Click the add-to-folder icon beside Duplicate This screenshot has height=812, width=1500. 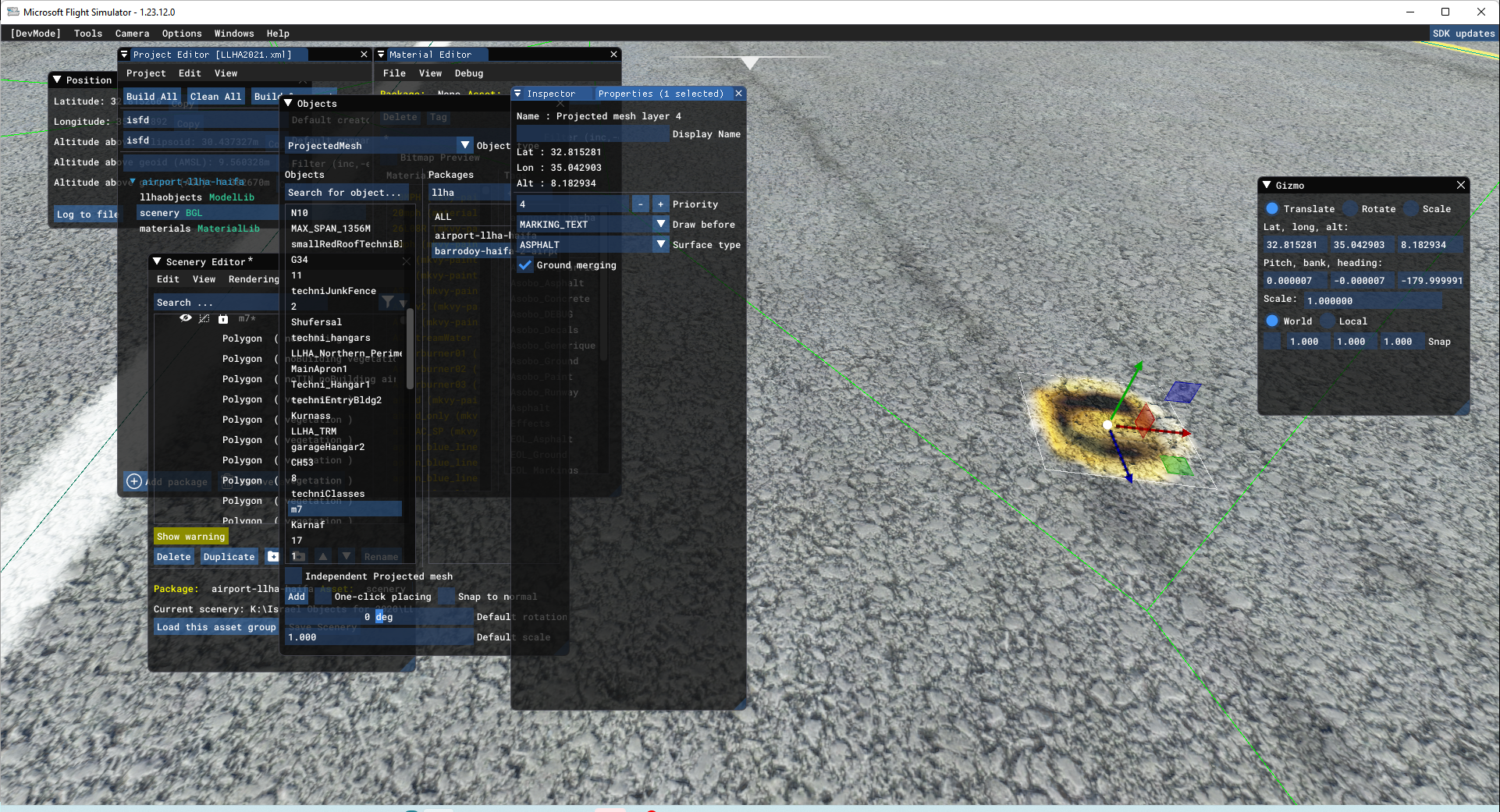(272, 556)
